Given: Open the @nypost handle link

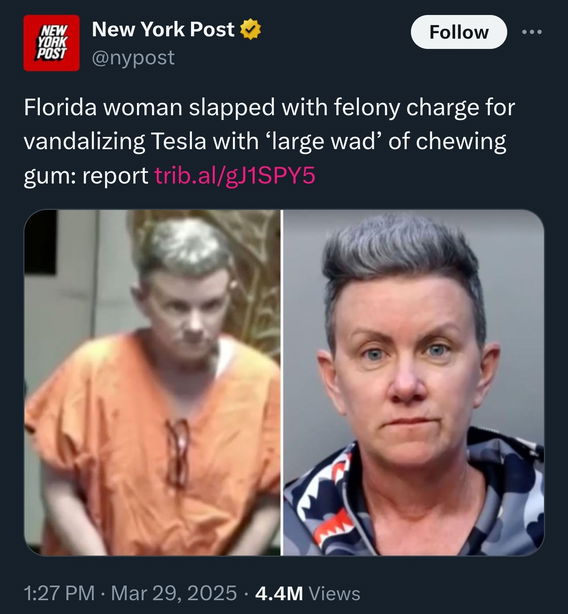Looking at the screenshot, I should pos(133,58).
